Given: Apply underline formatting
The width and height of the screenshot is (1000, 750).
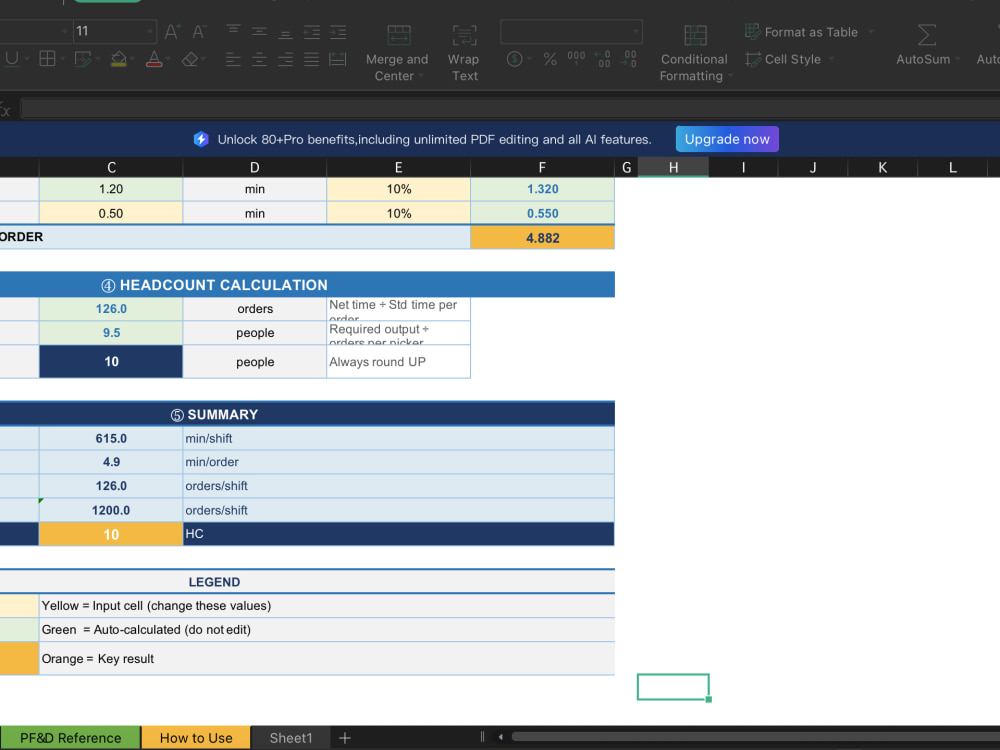Looking at the screenshot, I should click(11, 59).
